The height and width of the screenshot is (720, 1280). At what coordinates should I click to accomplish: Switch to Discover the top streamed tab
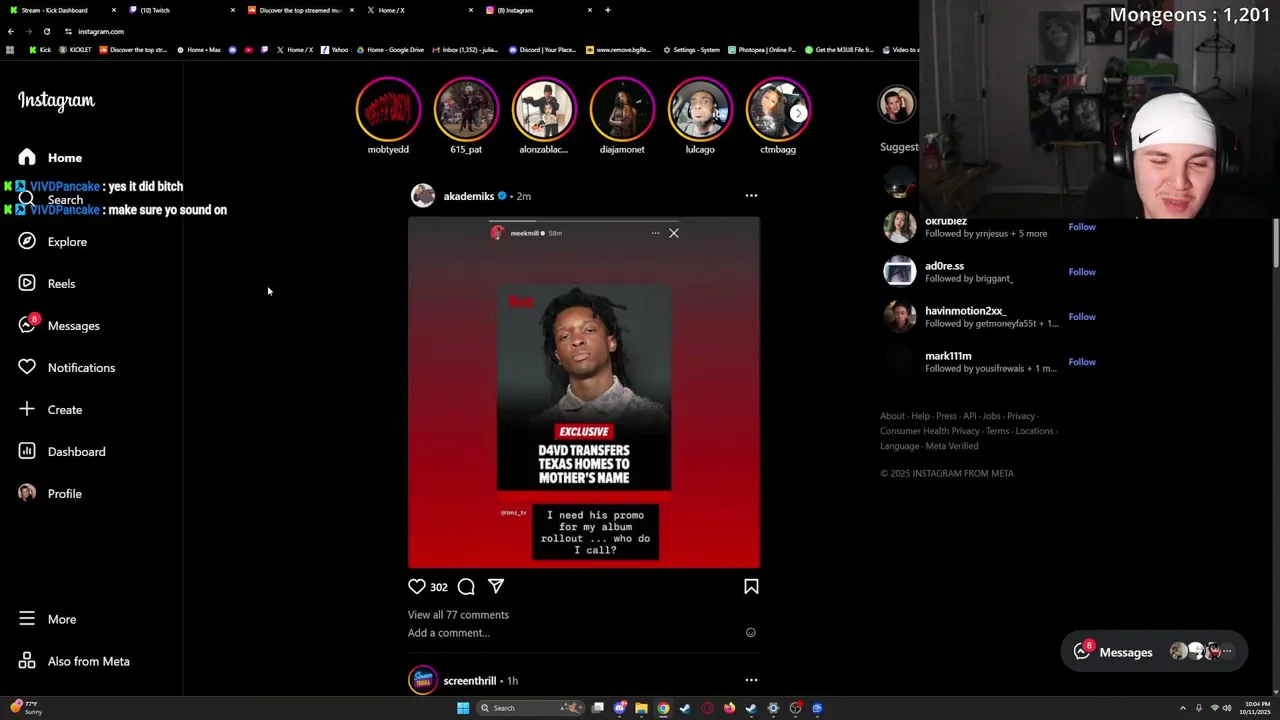pos(300,10)
